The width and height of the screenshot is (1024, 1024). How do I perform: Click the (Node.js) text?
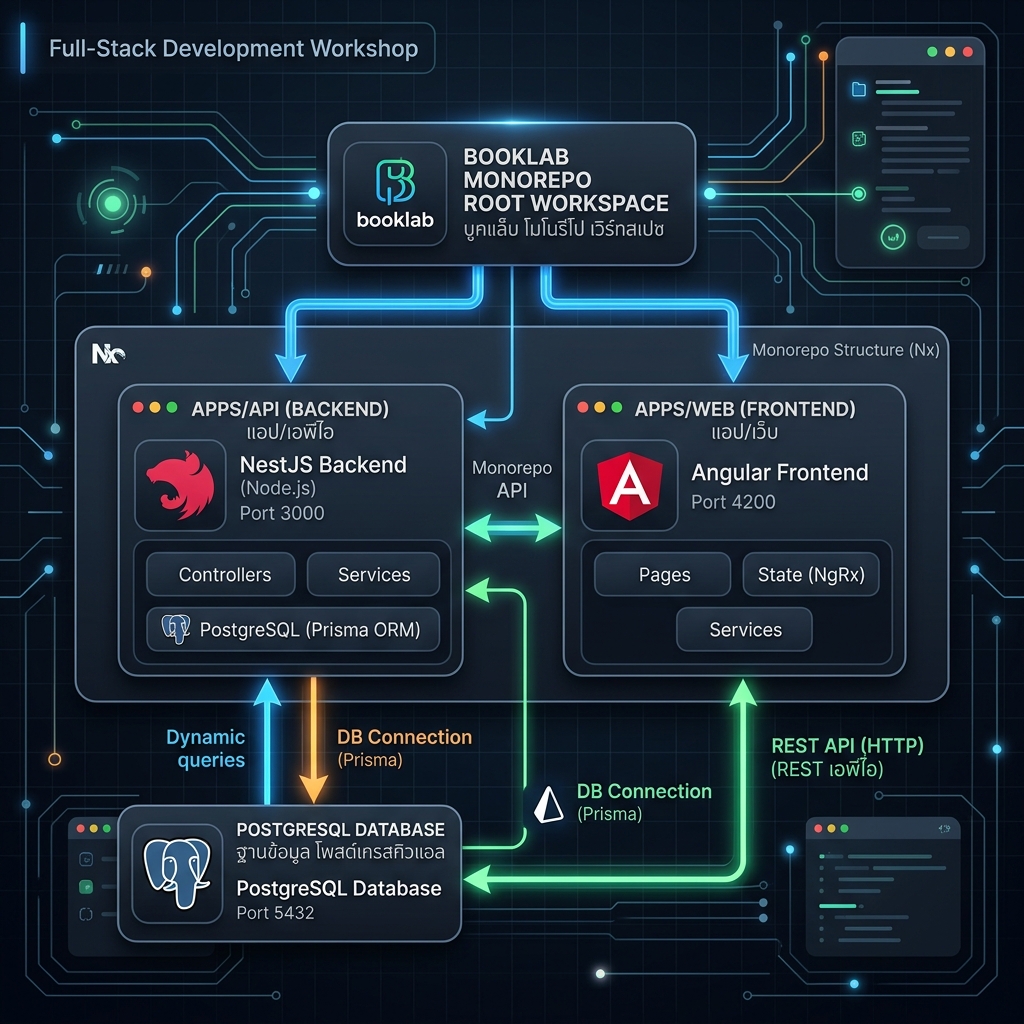278,488
